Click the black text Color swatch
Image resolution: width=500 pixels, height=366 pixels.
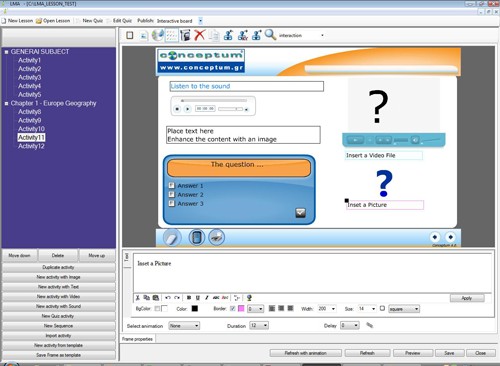(x=195, y=309)
